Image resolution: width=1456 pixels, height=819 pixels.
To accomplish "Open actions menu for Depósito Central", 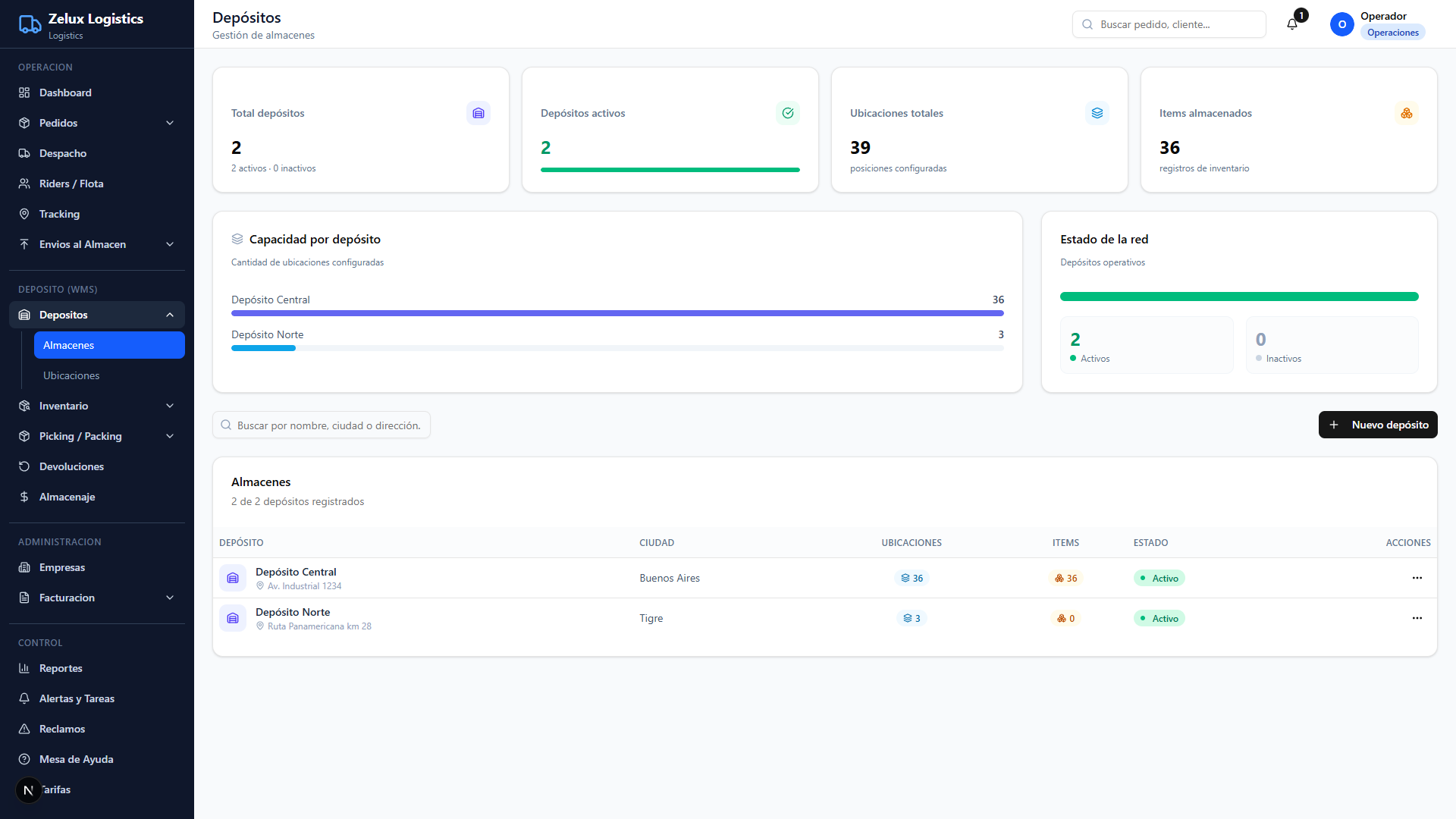I will click(1417, 578).
